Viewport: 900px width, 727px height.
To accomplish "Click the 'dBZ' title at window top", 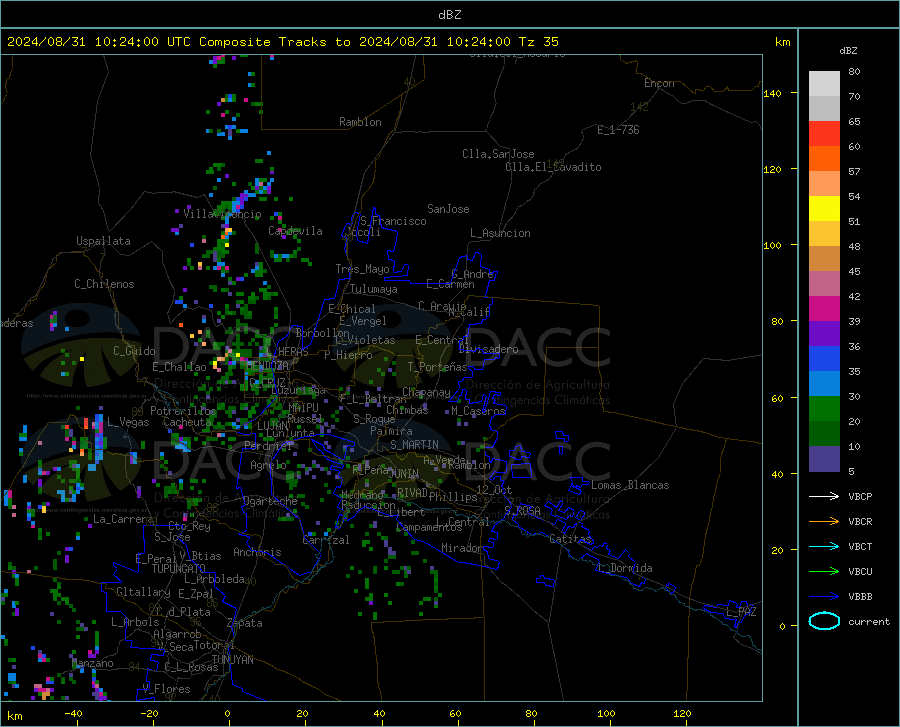I will click(449, 15).
